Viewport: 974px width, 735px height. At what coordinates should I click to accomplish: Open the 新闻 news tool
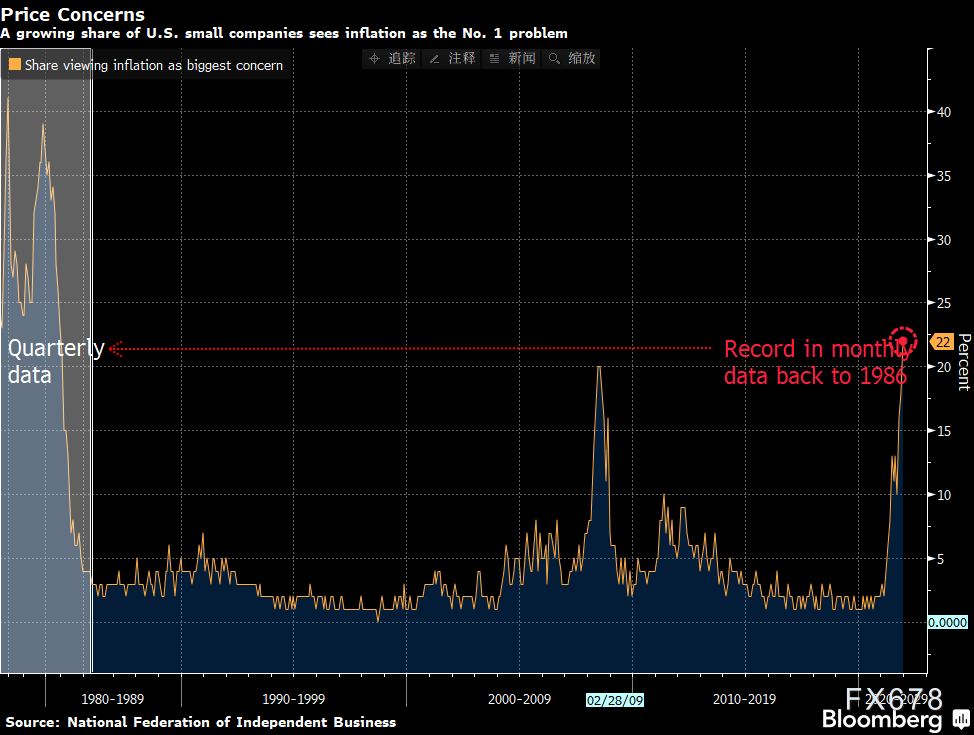512,58
